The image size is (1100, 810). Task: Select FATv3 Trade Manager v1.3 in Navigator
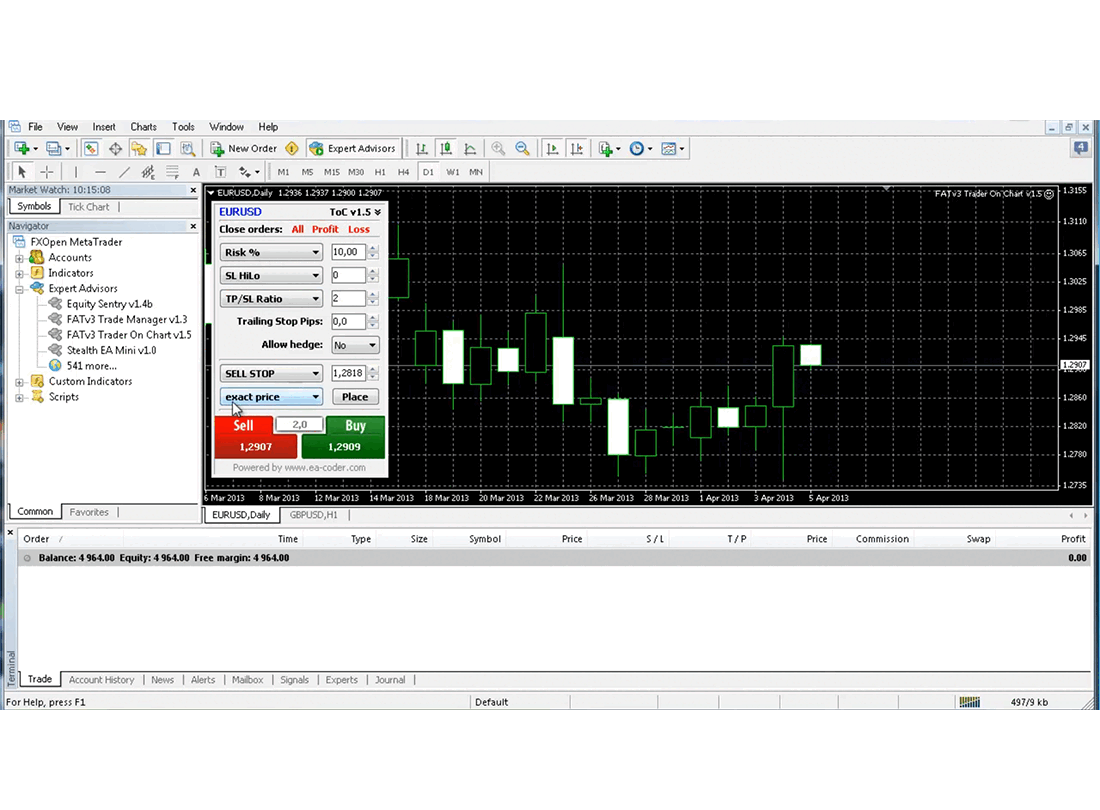tap(126, 320)
